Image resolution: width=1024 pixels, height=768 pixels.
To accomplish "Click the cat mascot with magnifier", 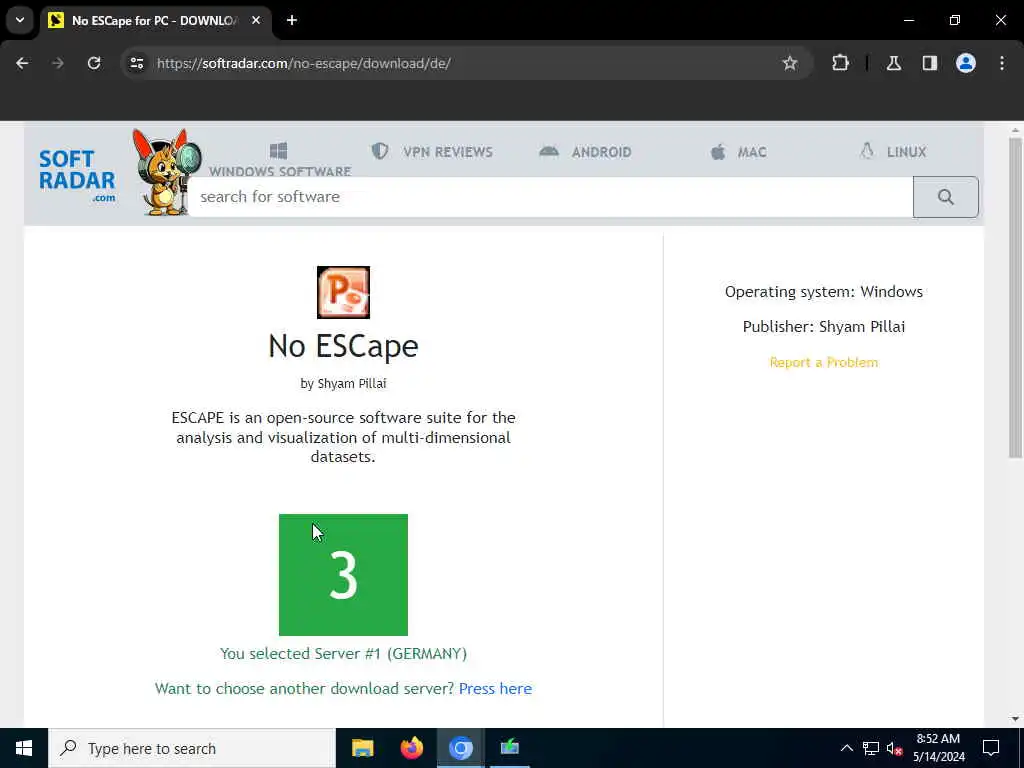I will (166, 172).
